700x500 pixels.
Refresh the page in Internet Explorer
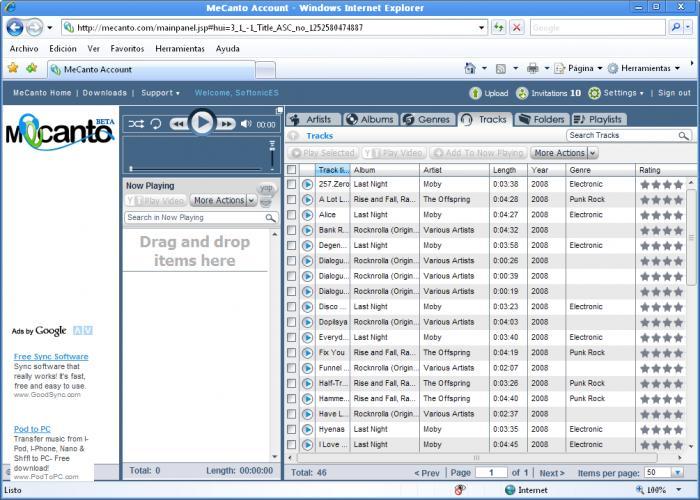tap(499, 28)
